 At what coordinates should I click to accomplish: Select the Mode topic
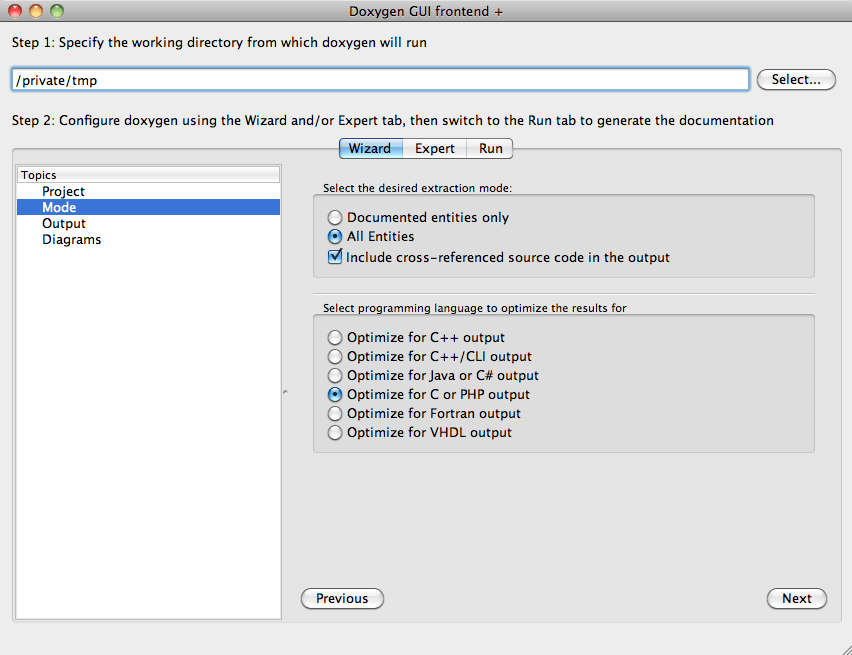click(x=148, y=207)
